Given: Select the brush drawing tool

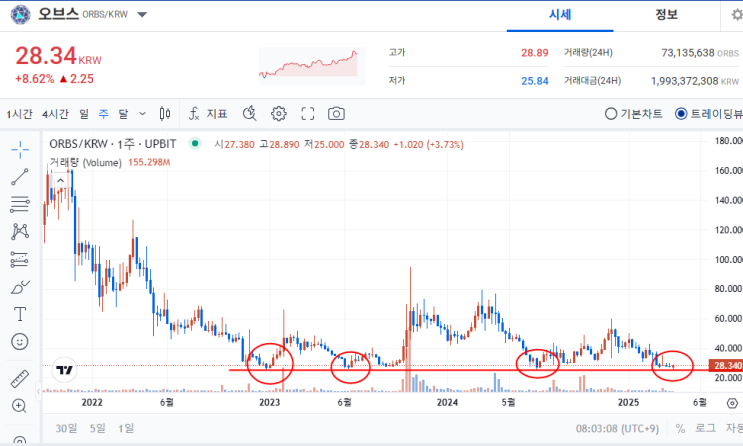Looking at the screenshot, I should [x=19, y=286].
